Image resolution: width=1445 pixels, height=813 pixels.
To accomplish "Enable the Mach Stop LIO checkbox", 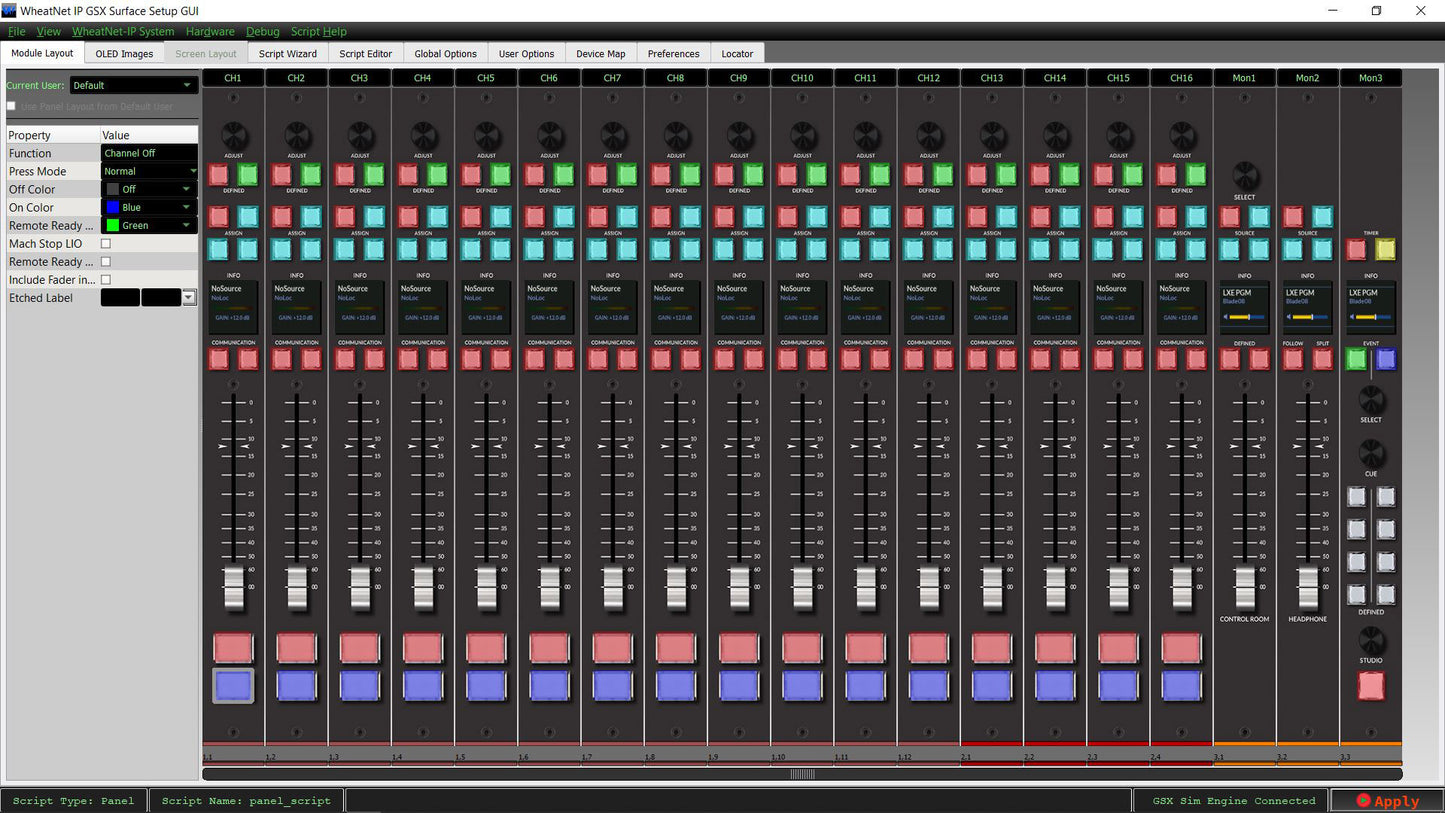I will pos(106,243).
